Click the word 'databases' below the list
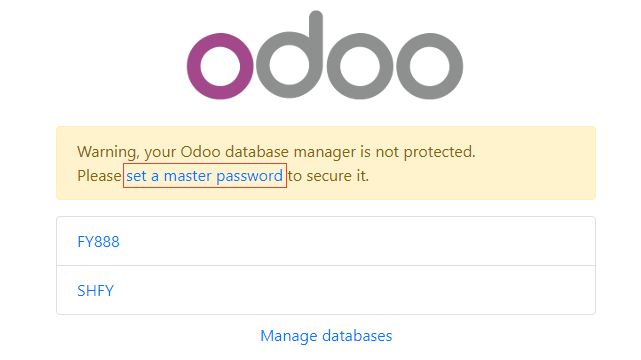641x360 pixels. click(357, 335)
